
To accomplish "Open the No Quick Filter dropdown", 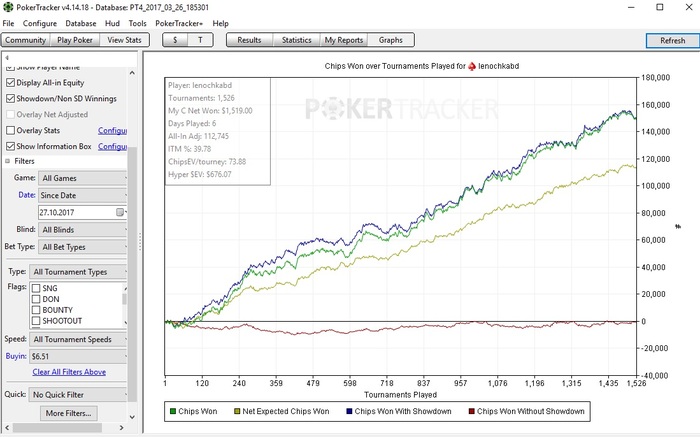I will tap(78, 395).
